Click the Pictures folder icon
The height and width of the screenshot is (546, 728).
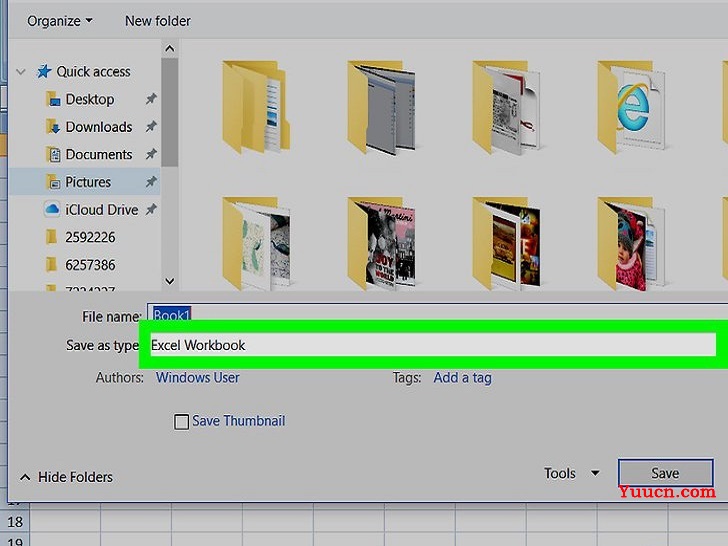click(53, 182)
